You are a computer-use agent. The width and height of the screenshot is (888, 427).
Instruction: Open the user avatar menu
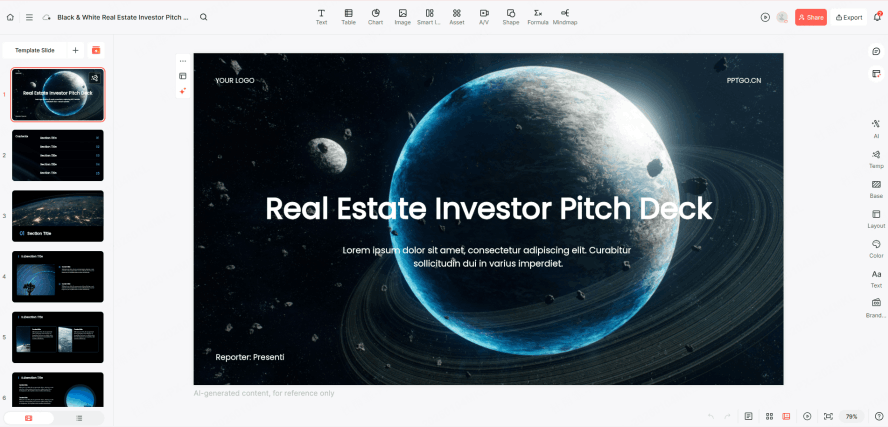[782, 18]
